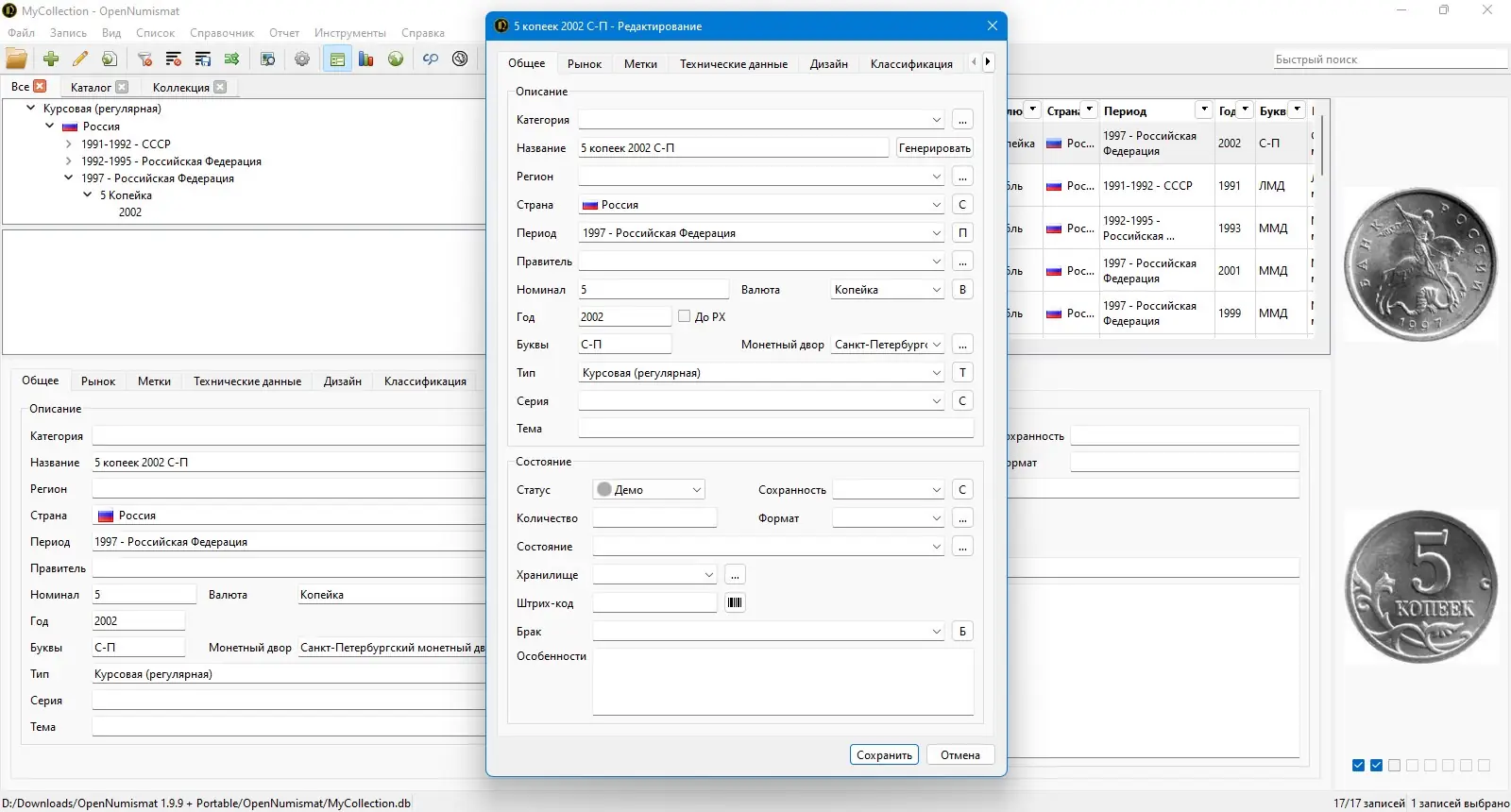Toggle the highlighted details-view toolbar icon

coord(337,59)
